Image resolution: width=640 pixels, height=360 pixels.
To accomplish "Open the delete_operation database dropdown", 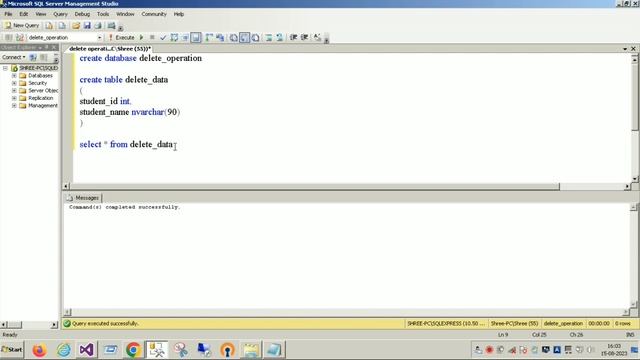I will [x=100, y=38].
